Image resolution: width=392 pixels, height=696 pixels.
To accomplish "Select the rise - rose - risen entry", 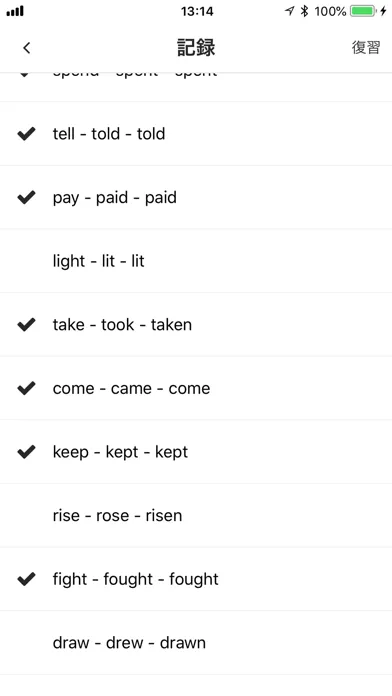I will (196, 515).
